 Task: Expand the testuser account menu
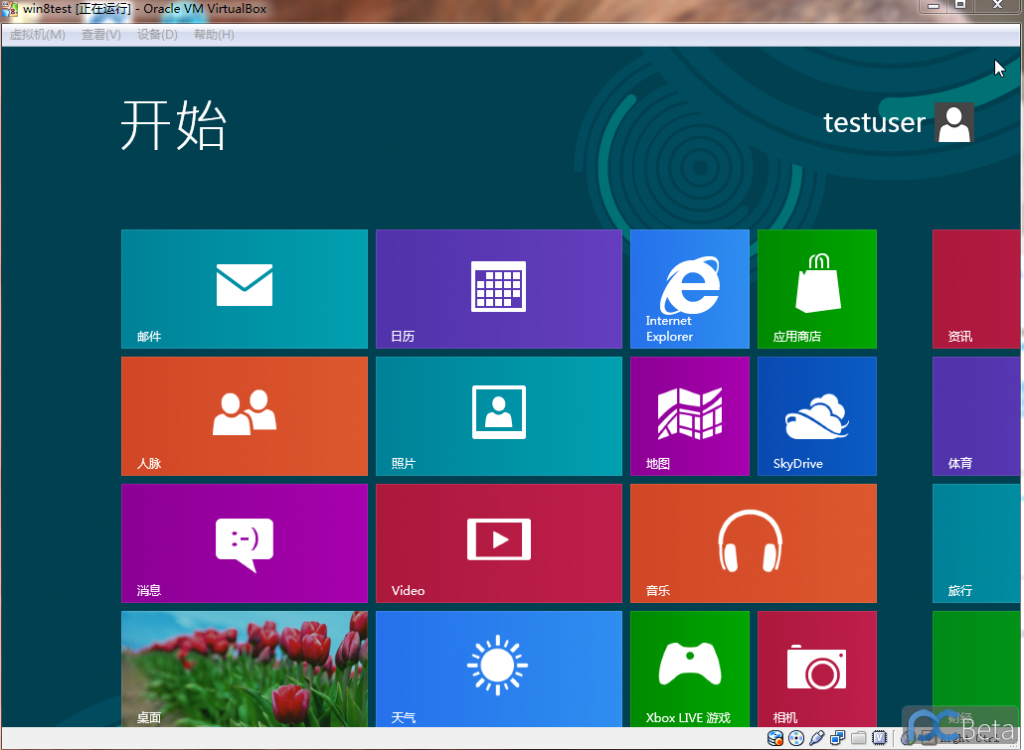pos(897,123)
